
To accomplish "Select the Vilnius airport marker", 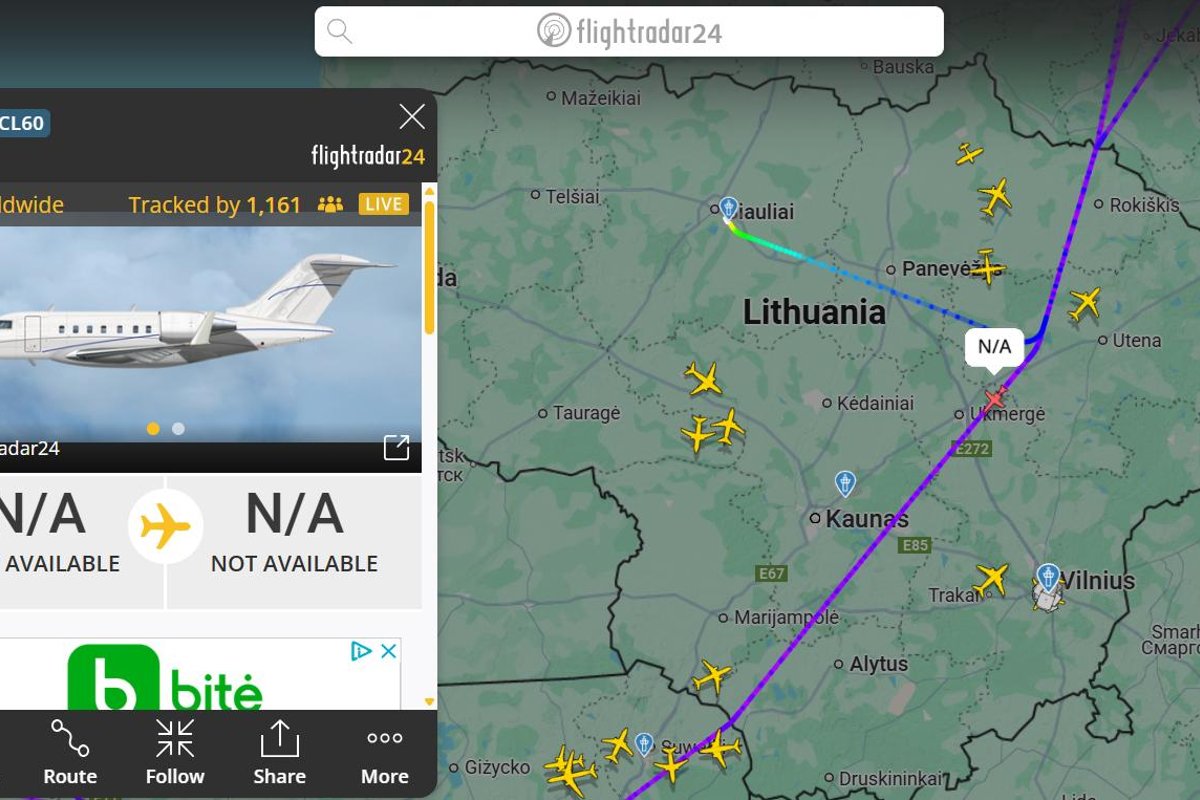I will click(1048, 577).
